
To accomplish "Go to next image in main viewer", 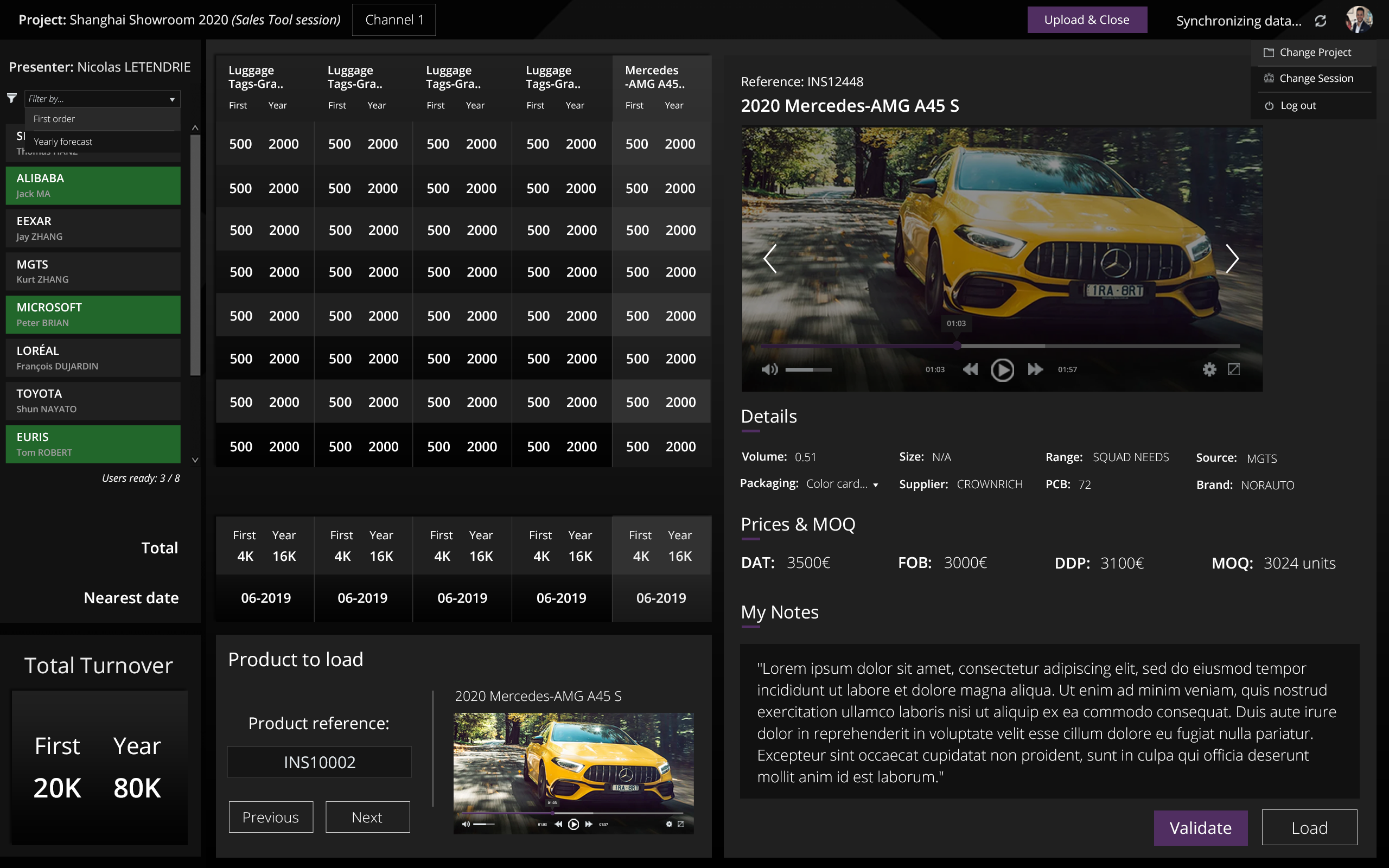I will coord(1232,259).
